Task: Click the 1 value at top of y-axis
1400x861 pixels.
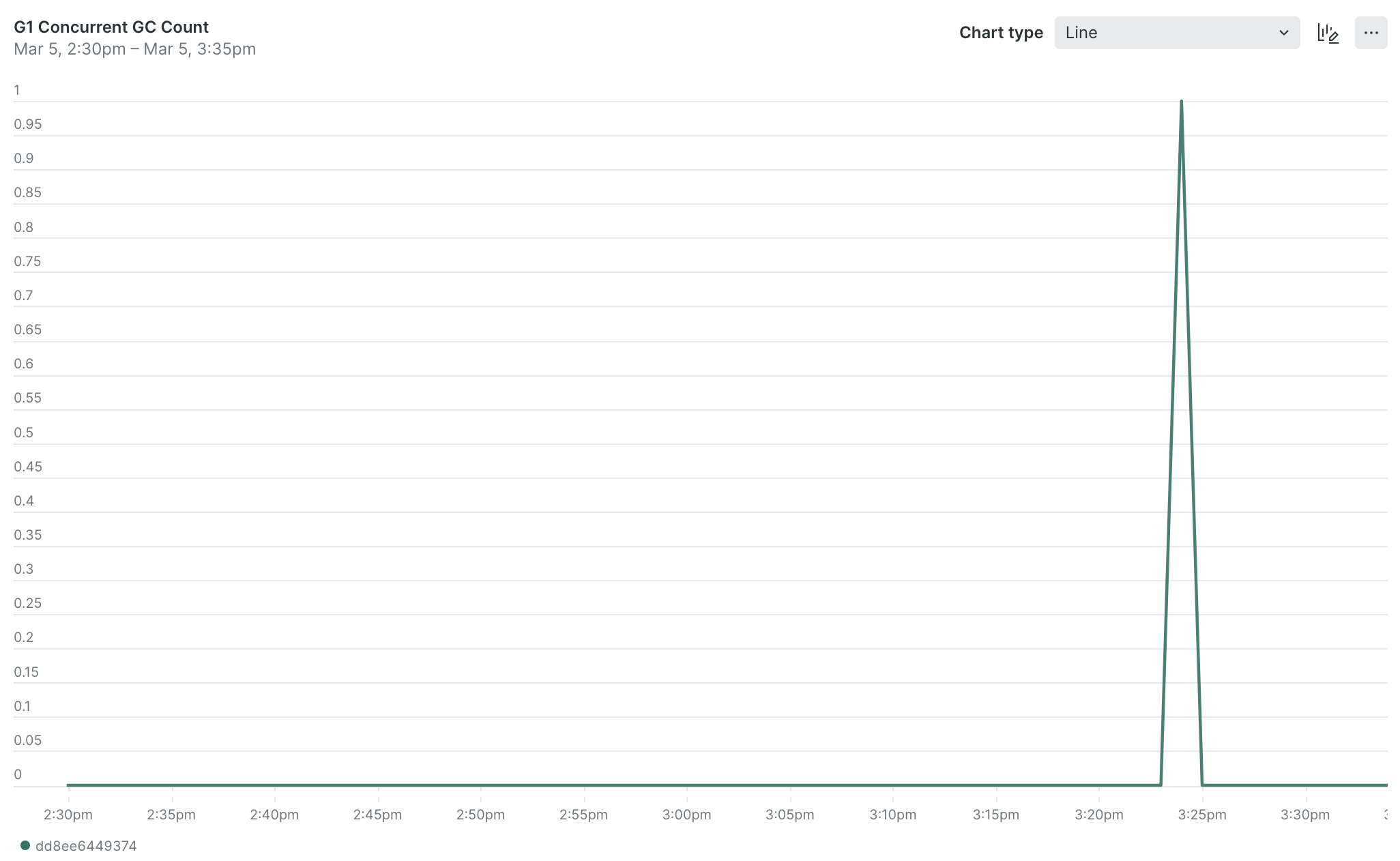Action: [x=17, y=89]
